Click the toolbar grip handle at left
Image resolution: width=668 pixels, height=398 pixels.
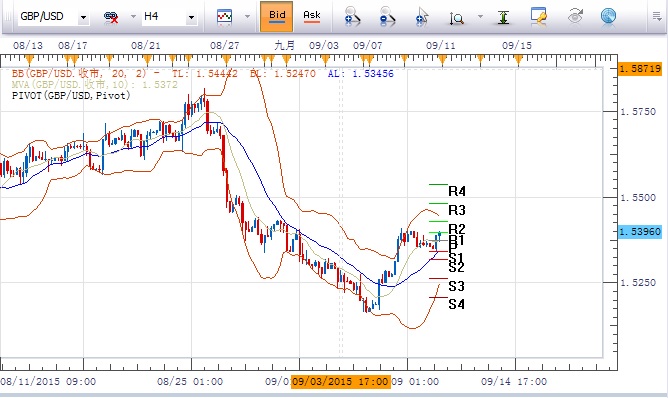(7, 17)
